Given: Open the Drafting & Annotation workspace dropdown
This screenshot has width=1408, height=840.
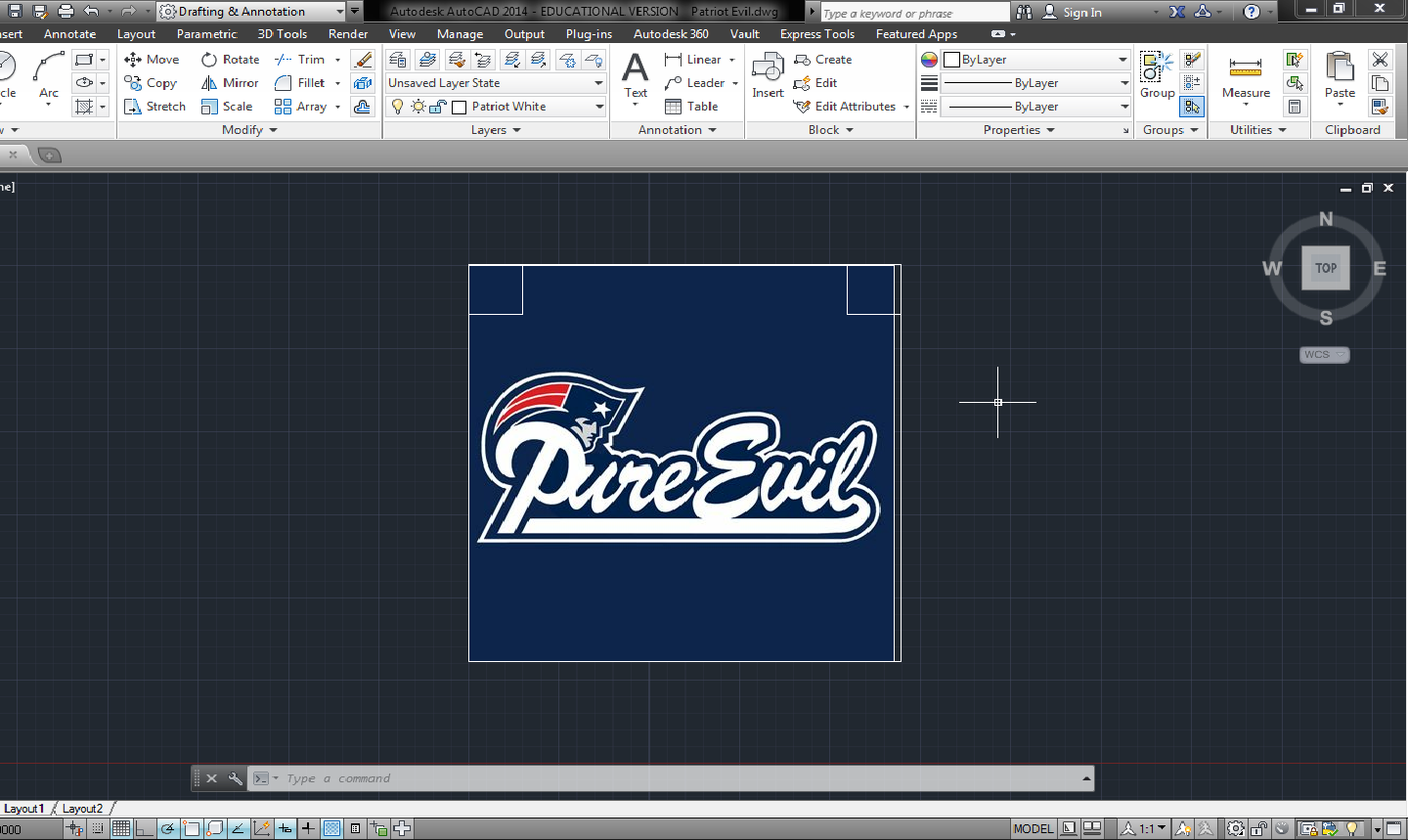Looking at the screenshot, I should 252,12.
